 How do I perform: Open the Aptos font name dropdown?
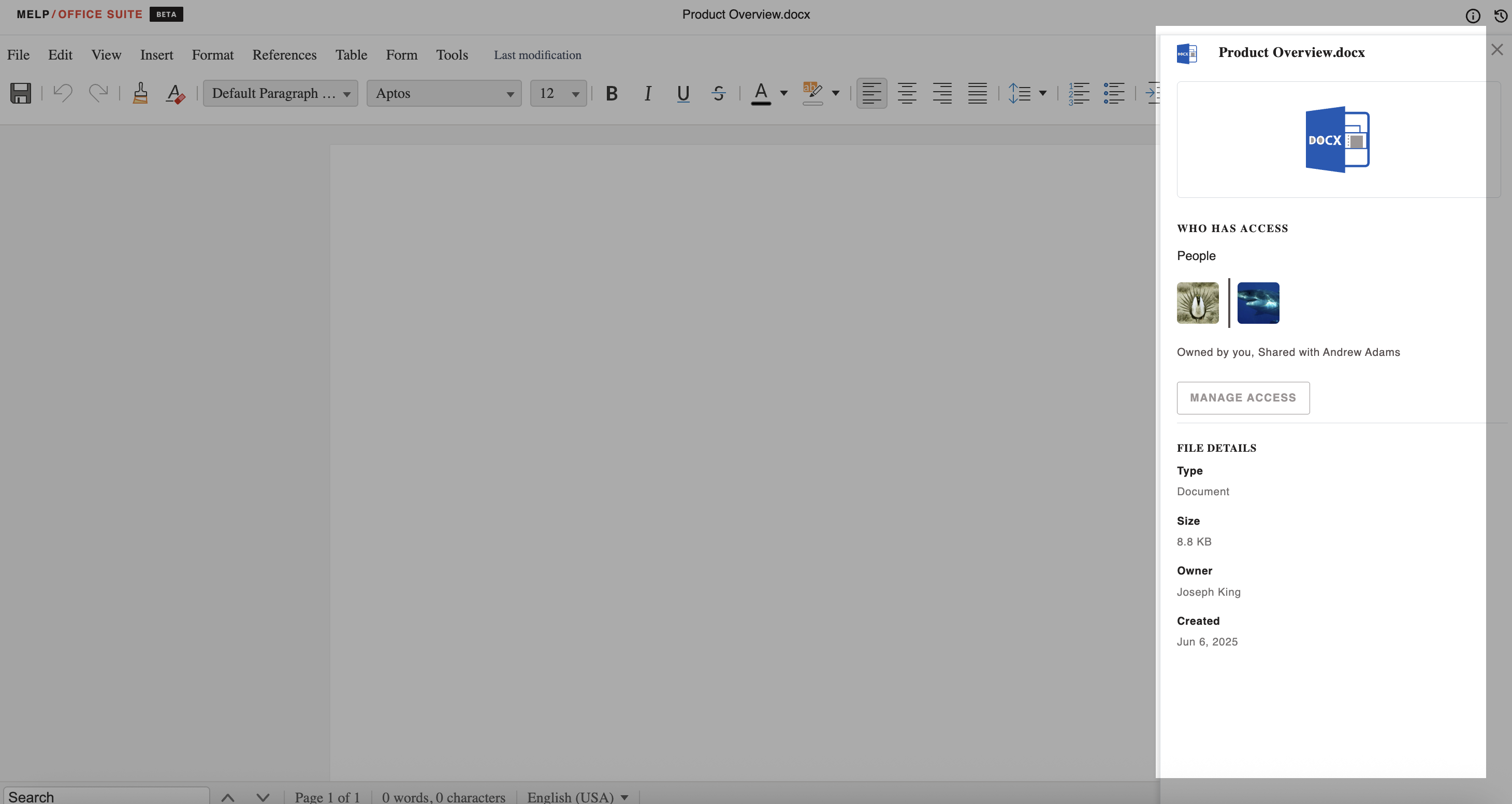point(444,93)
